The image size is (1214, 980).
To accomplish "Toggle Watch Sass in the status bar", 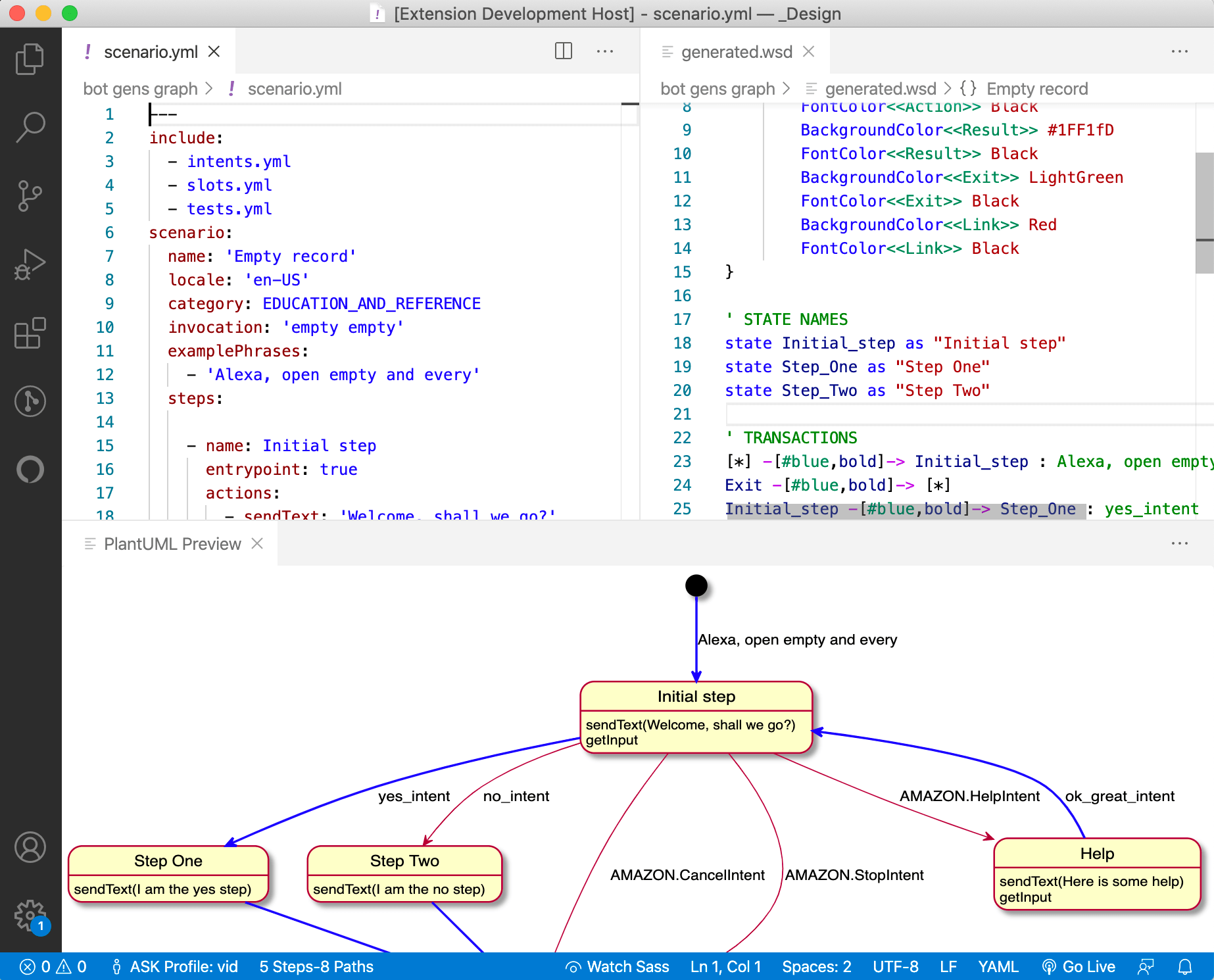I will tap(617, 966).
